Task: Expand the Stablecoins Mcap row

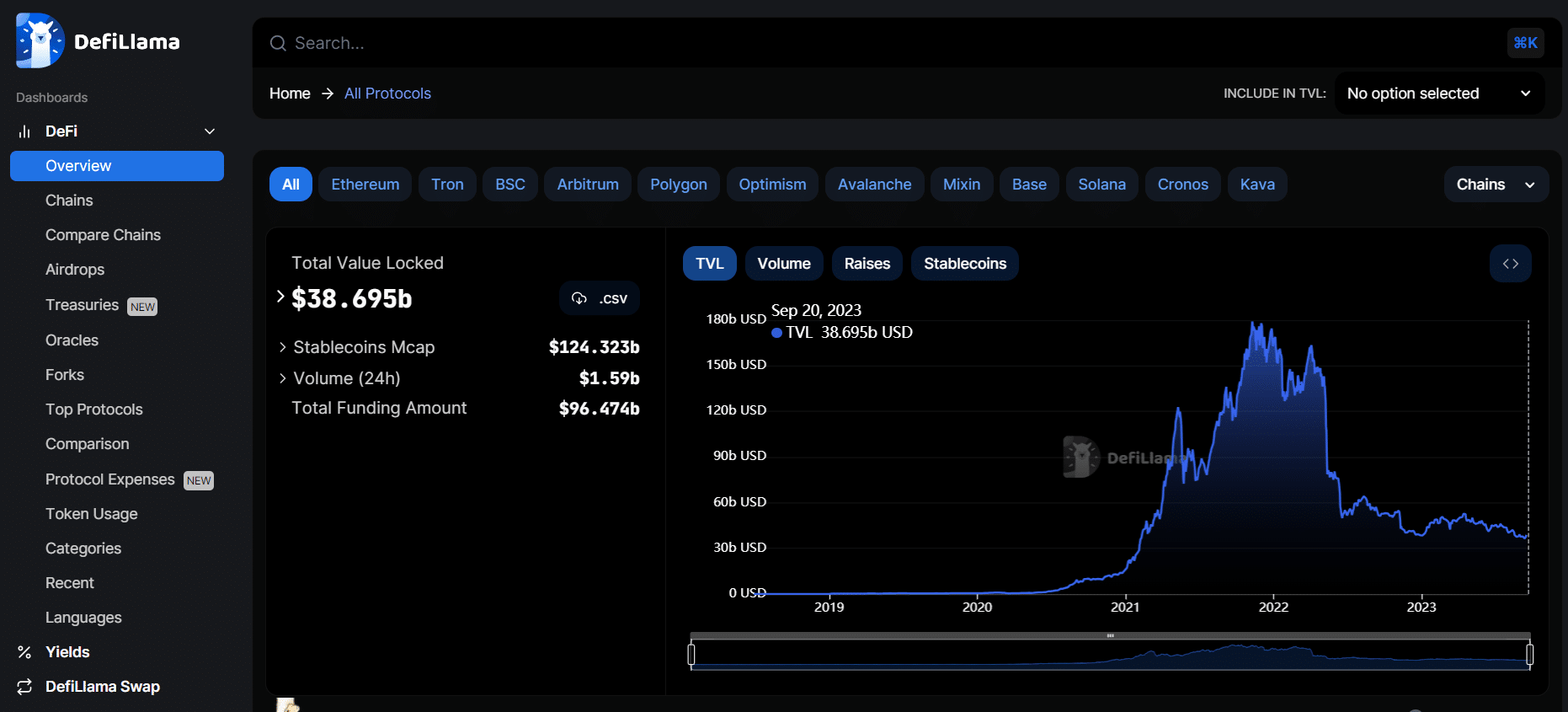Action: [x=283, y=347]
